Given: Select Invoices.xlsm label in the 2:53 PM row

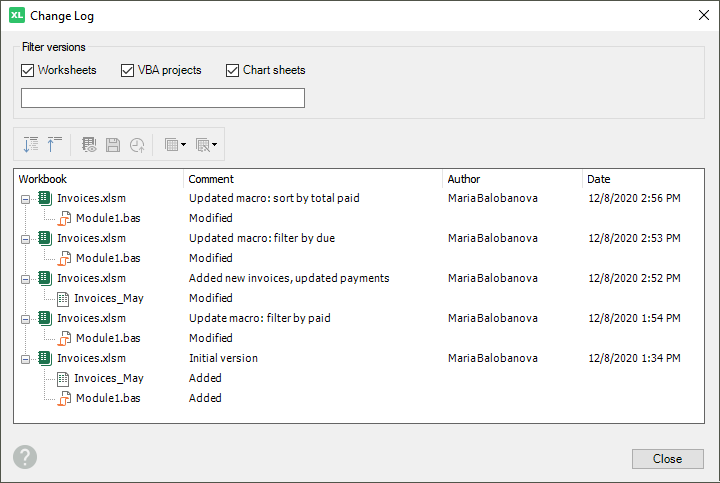Looking at the screenshot, I should 91,238.
